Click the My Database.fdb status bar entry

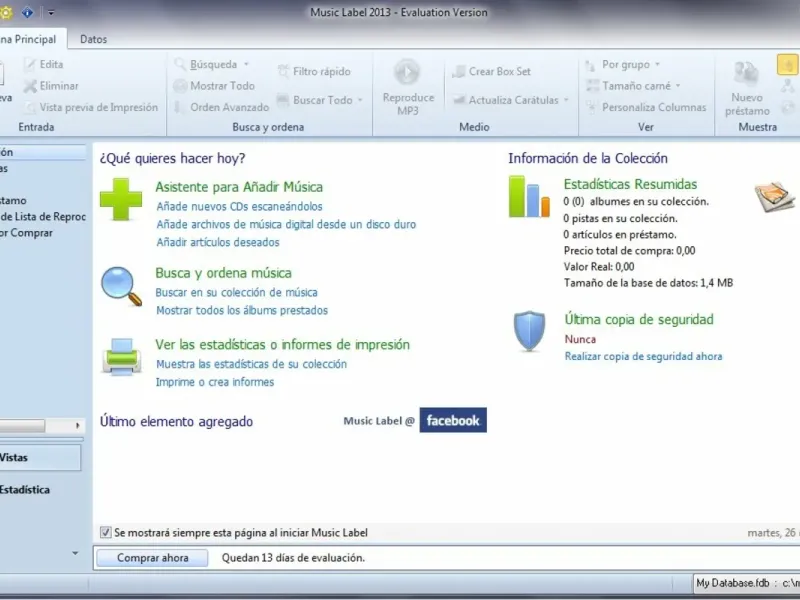coord(746,583)
